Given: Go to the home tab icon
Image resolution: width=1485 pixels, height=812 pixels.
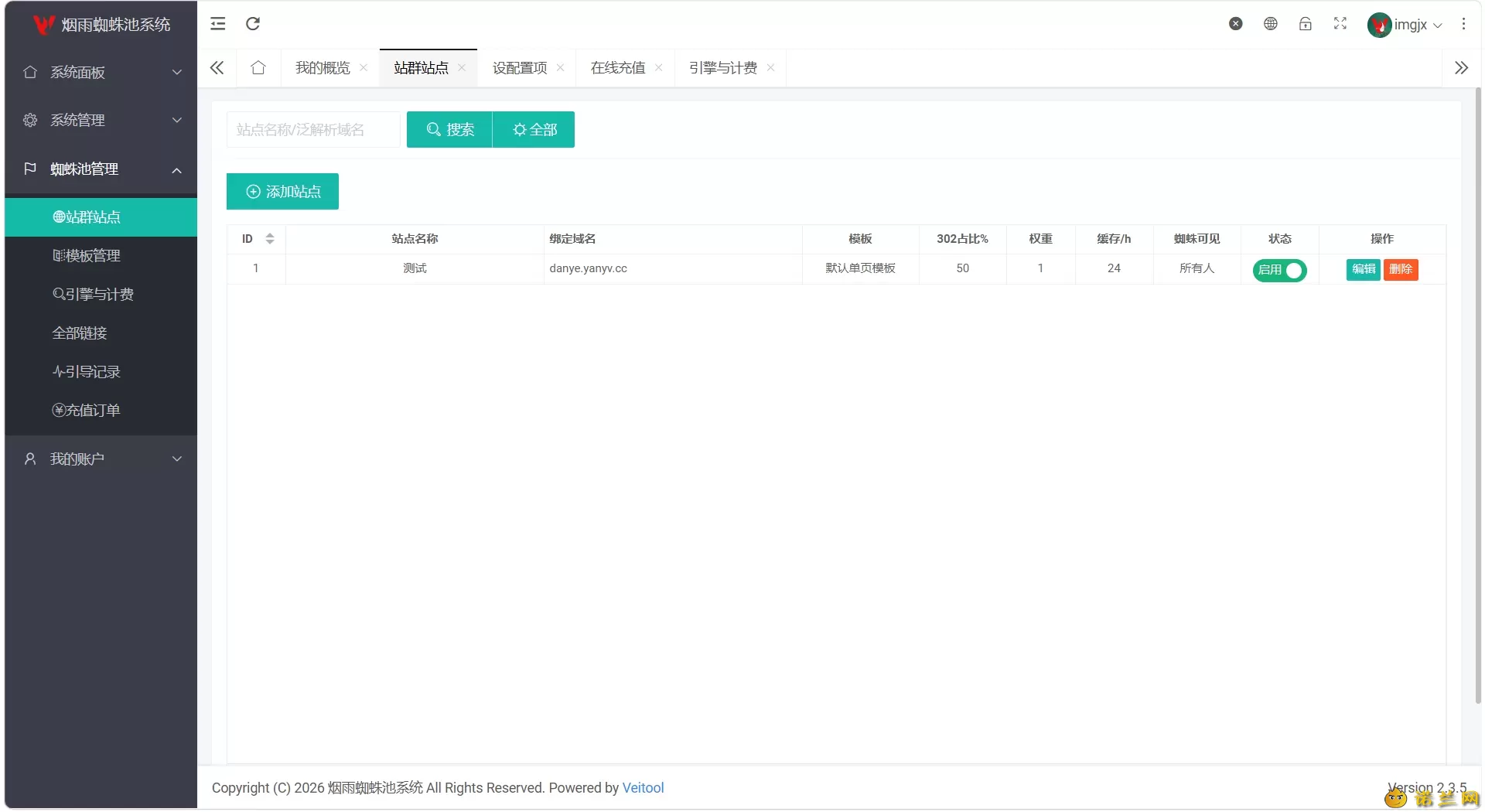Looking at the screenshot, I should pyautogui.click(x=258, y=68).
